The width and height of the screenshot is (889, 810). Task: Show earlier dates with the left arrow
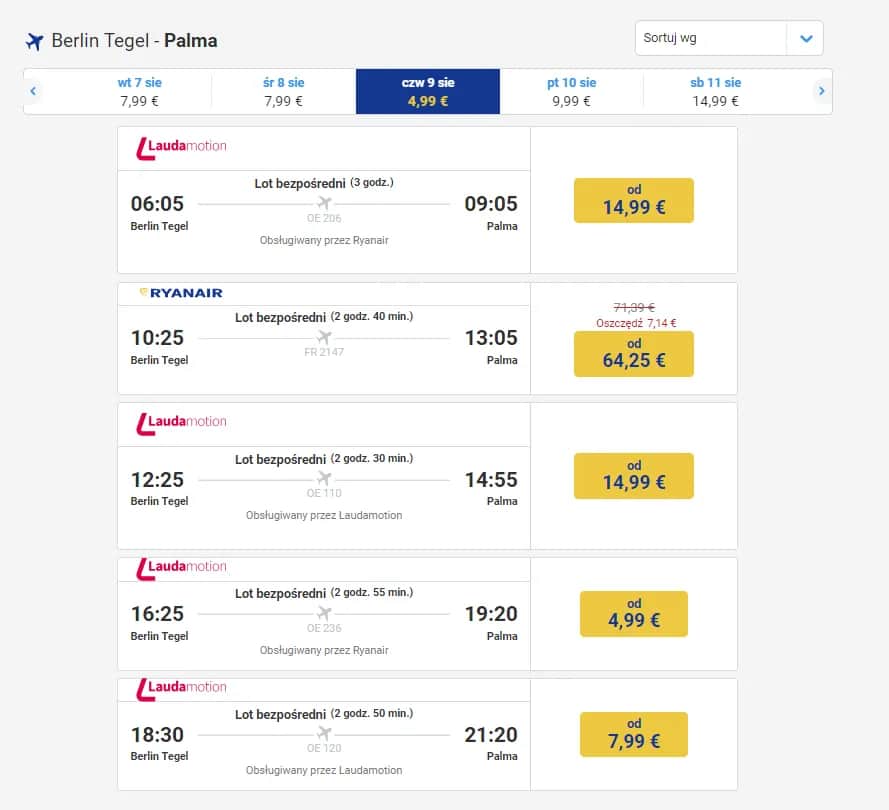tap(33, 91)
